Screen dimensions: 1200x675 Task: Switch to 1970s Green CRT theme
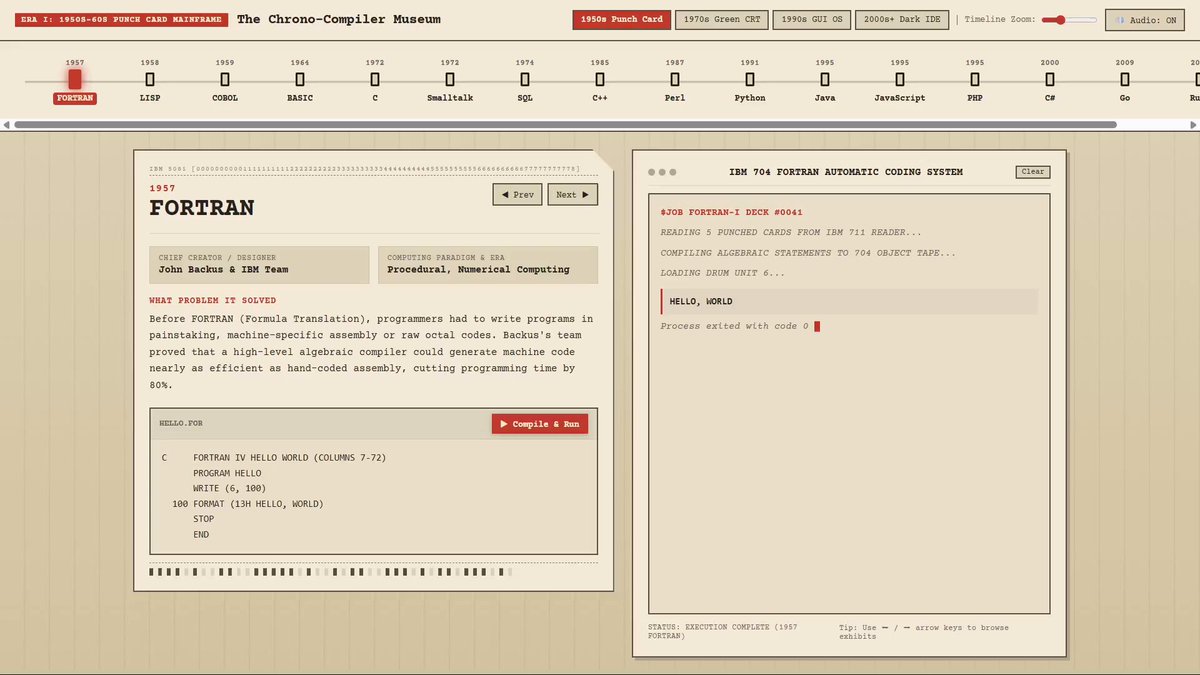[x=723, y=19]
